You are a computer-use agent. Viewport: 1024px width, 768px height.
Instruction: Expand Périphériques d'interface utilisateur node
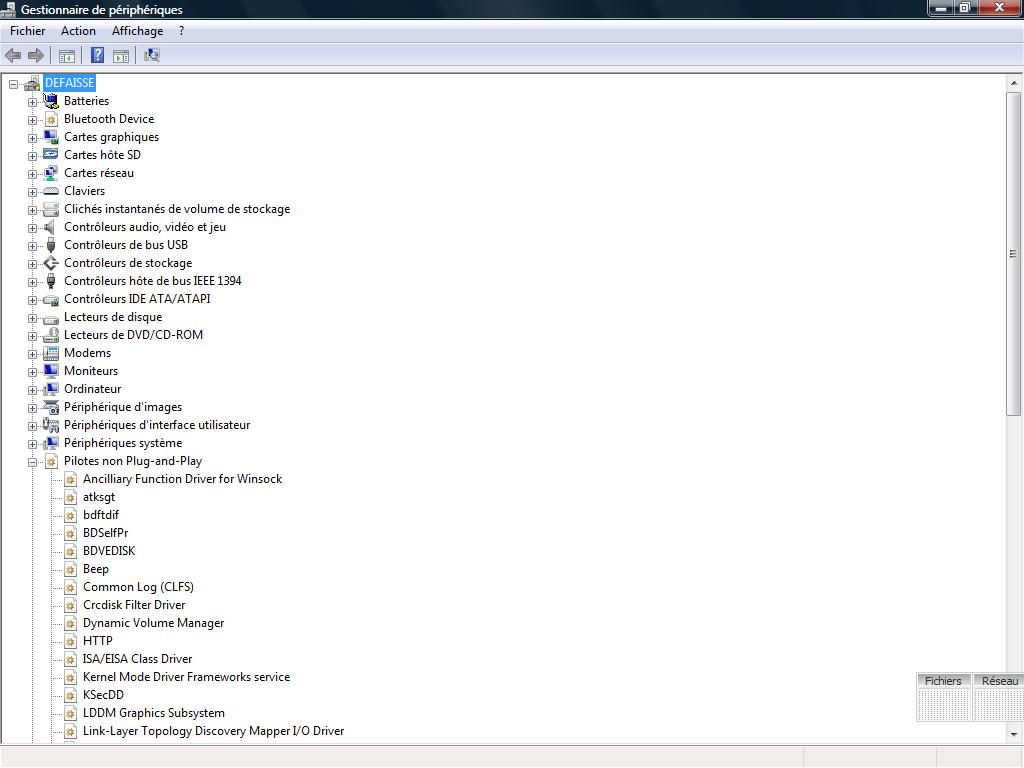[x=32, y=426]
